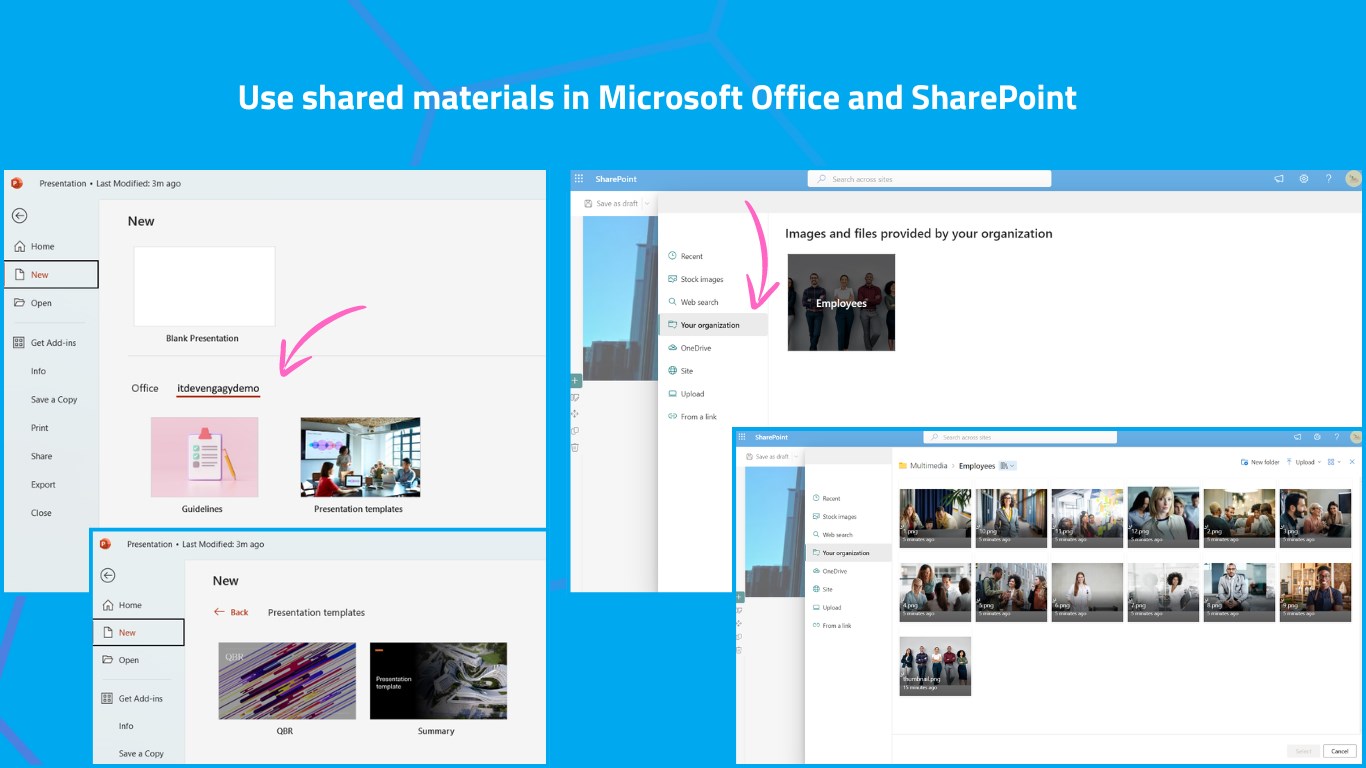Viewport: 1366px width, 768px height.
Task: Select Stock images in Employees picker sidebar
Action: pyautogui.click(x=834, y=517)
